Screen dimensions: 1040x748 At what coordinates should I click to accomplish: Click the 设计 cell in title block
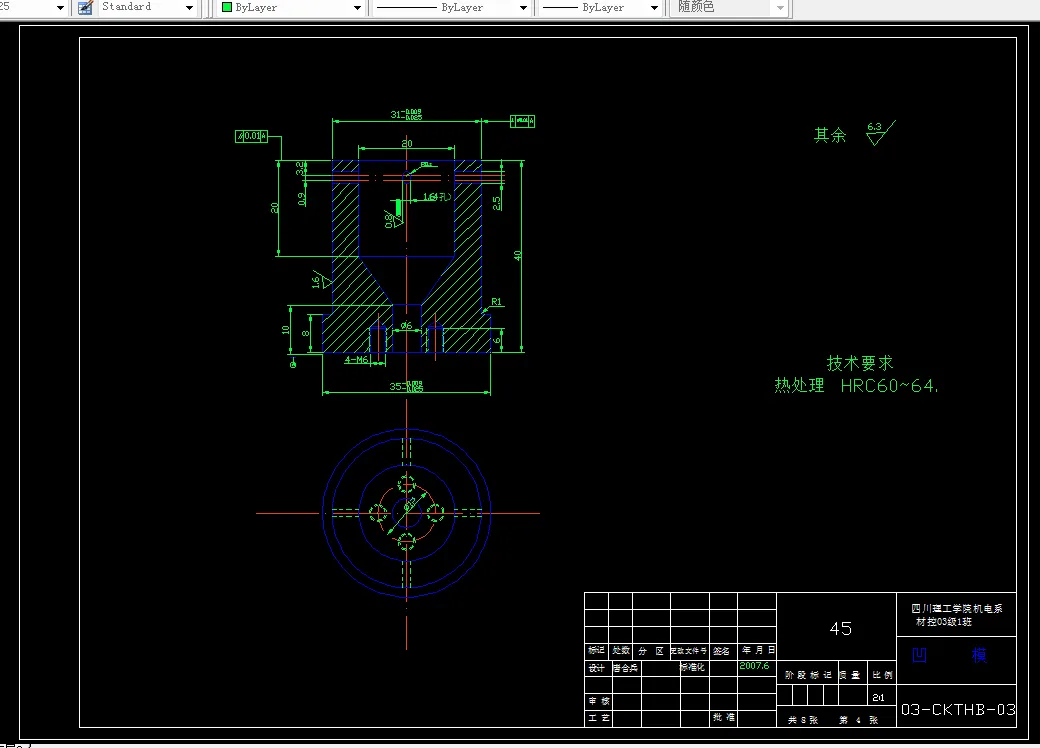pos(597,668)
